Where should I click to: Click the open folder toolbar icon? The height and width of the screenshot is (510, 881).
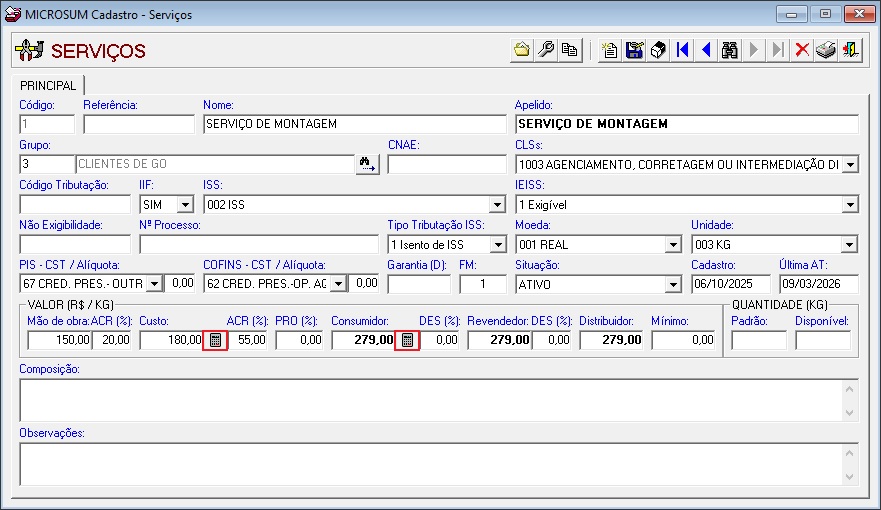pyautogui.click(x=522, y=51)
